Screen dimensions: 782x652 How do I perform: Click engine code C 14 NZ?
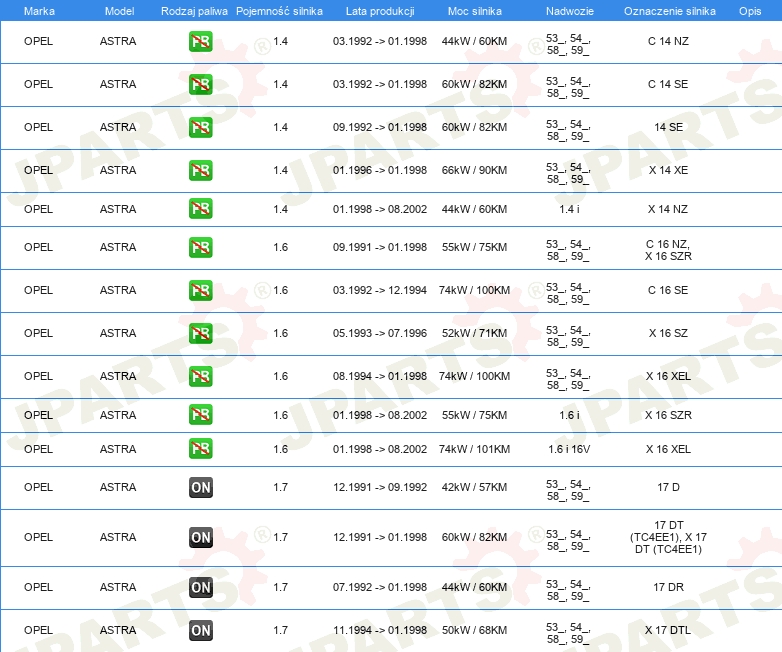tap(668, 41)
